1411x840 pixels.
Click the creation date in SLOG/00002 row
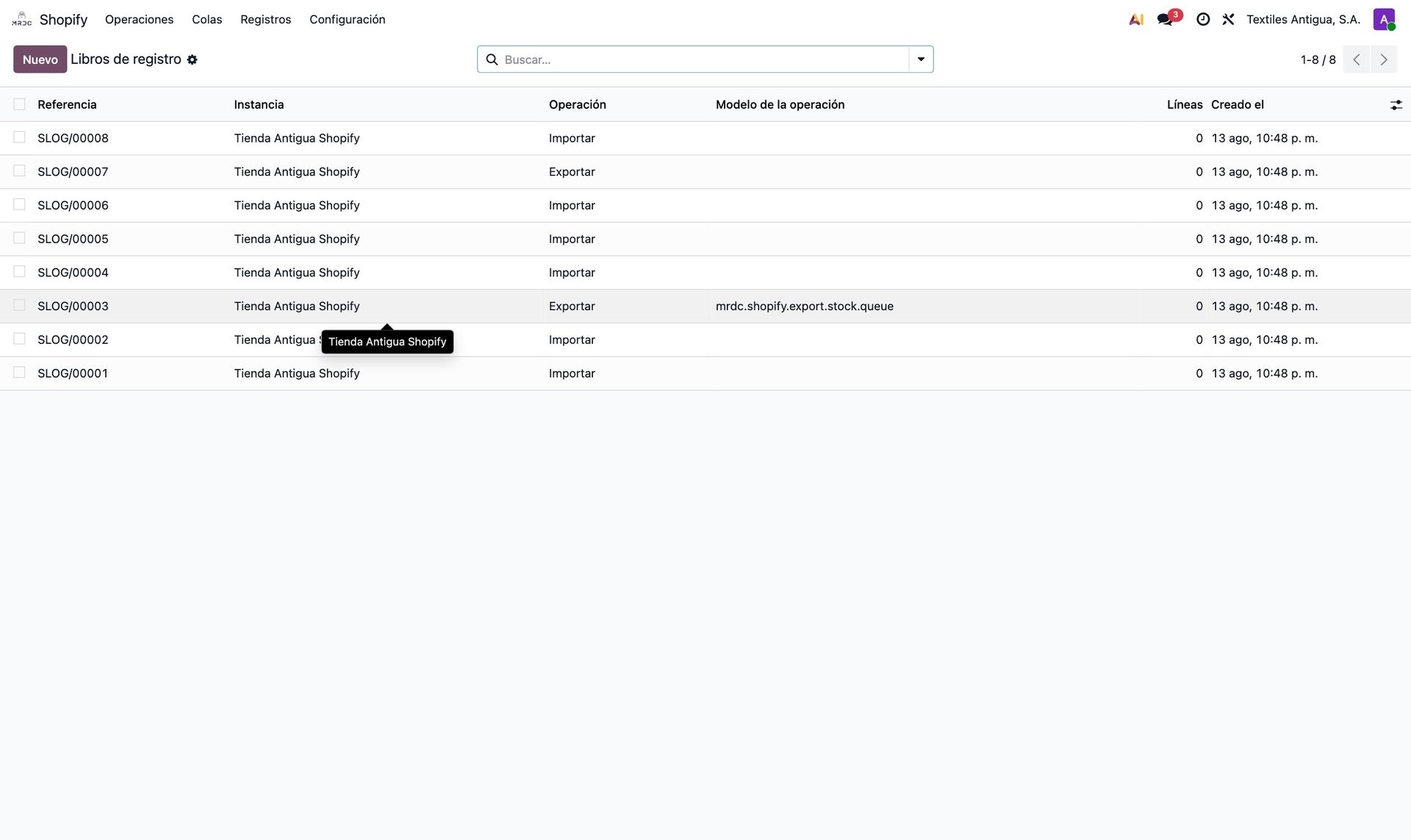coord(1264,340)
